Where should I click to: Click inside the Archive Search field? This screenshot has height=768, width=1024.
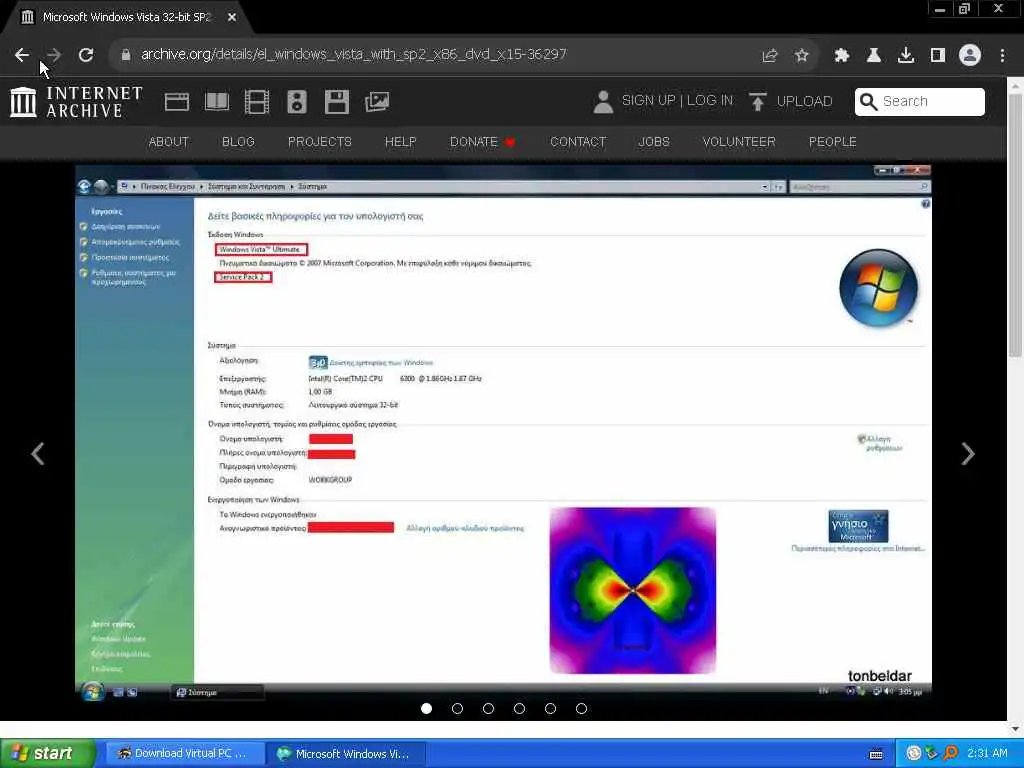point(920,101)
